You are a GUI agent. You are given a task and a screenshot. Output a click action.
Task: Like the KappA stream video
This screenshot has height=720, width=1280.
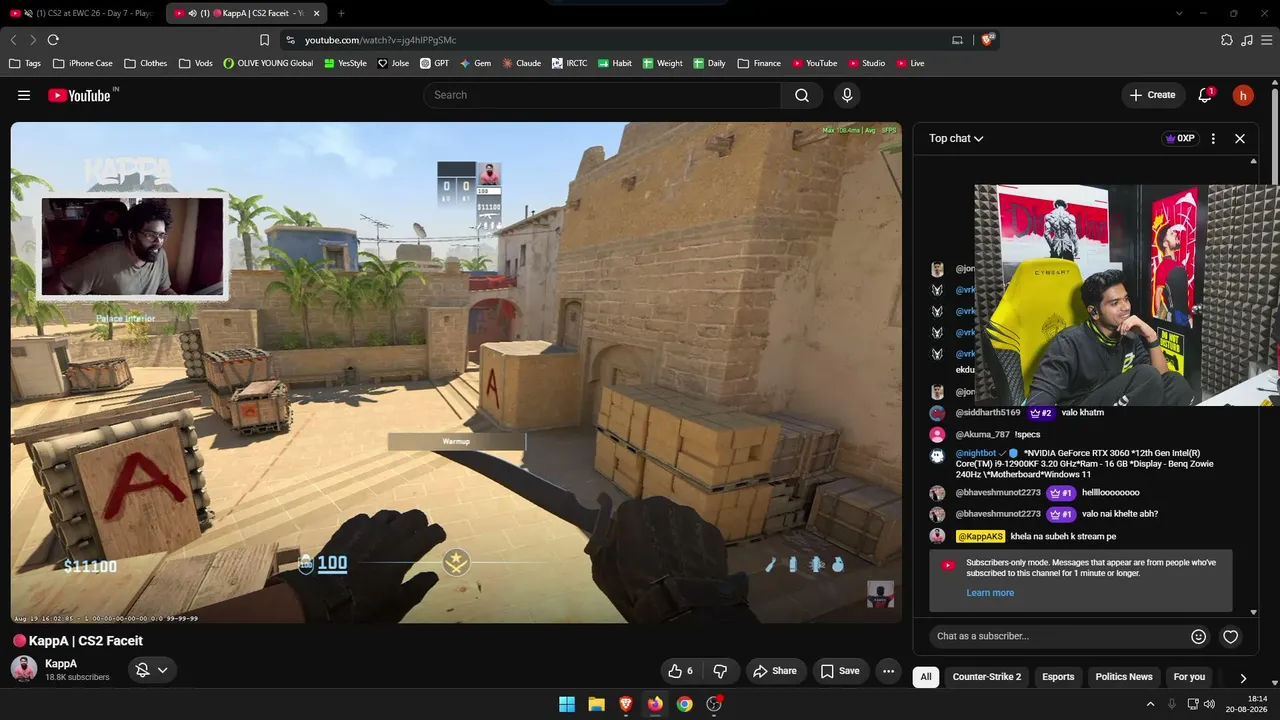coord(681,671)
